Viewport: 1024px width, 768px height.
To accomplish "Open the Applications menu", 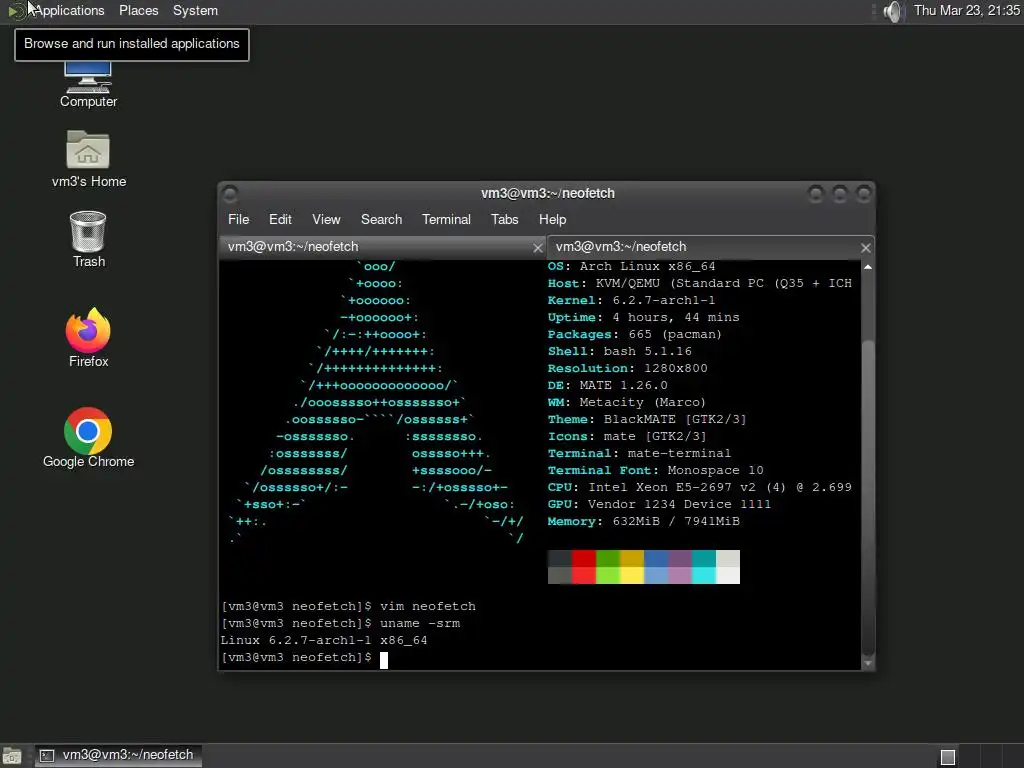I will click(x=69, y=10).
